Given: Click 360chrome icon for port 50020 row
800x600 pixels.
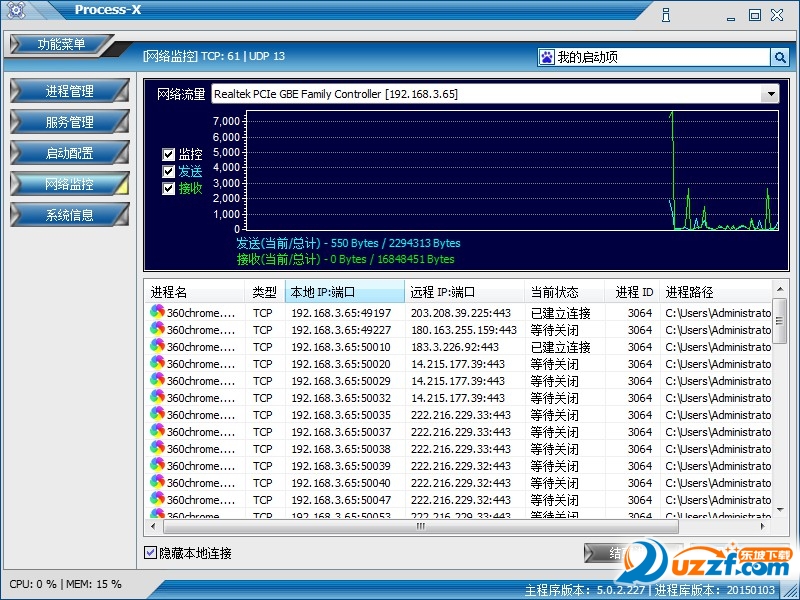Looking at the screenshot, I should (157, 364).
